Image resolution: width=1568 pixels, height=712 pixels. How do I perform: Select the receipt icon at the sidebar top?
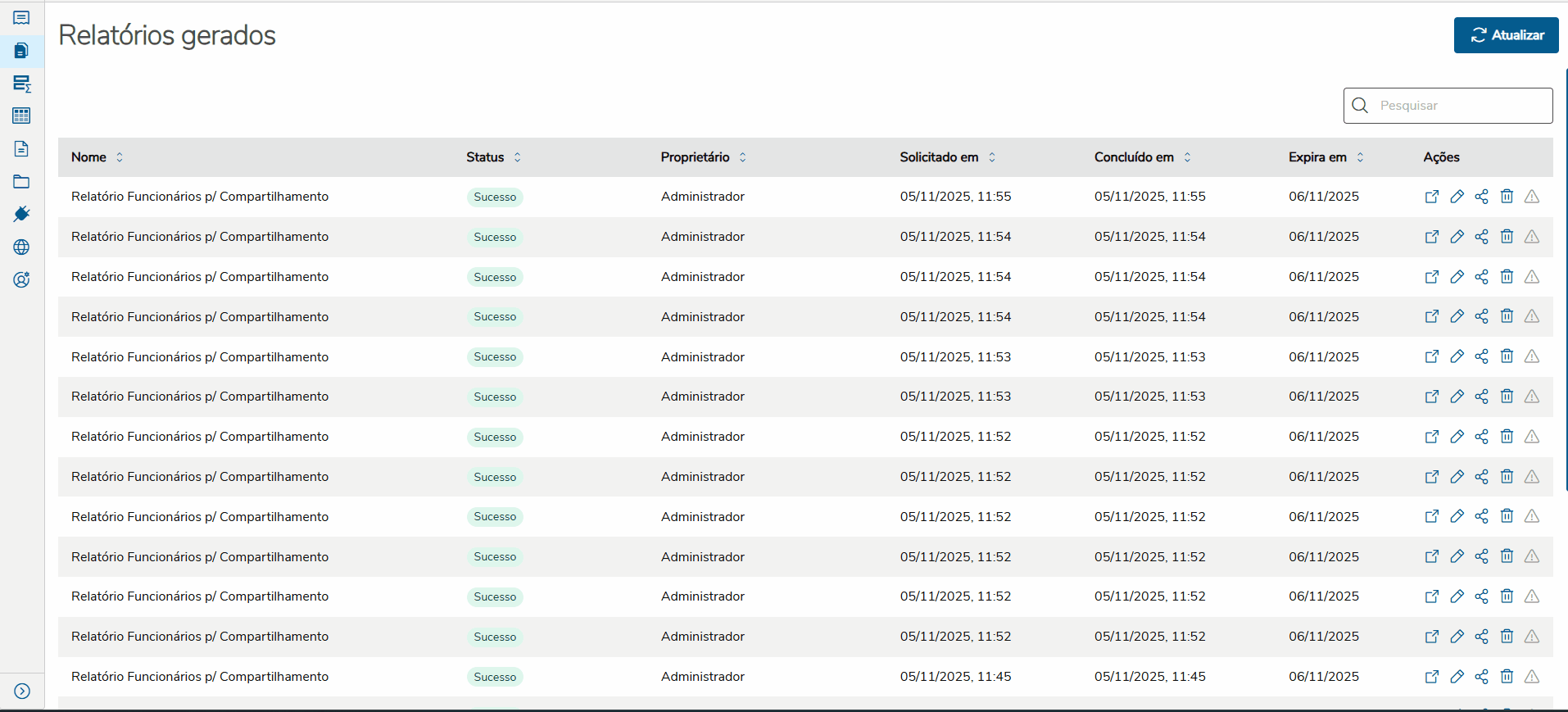click(21, 18)
